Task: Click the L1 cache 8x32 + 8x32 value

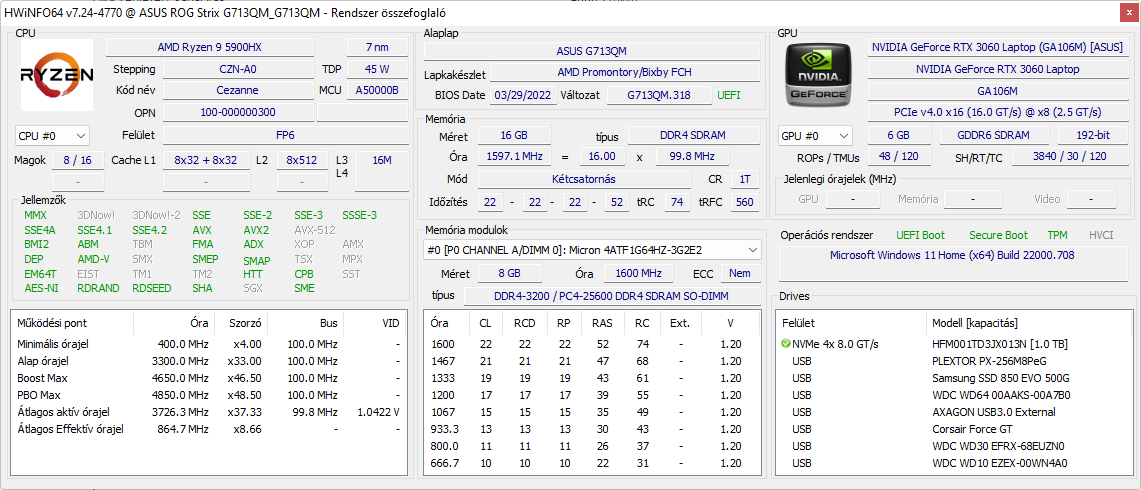Action: coord(206,160)
